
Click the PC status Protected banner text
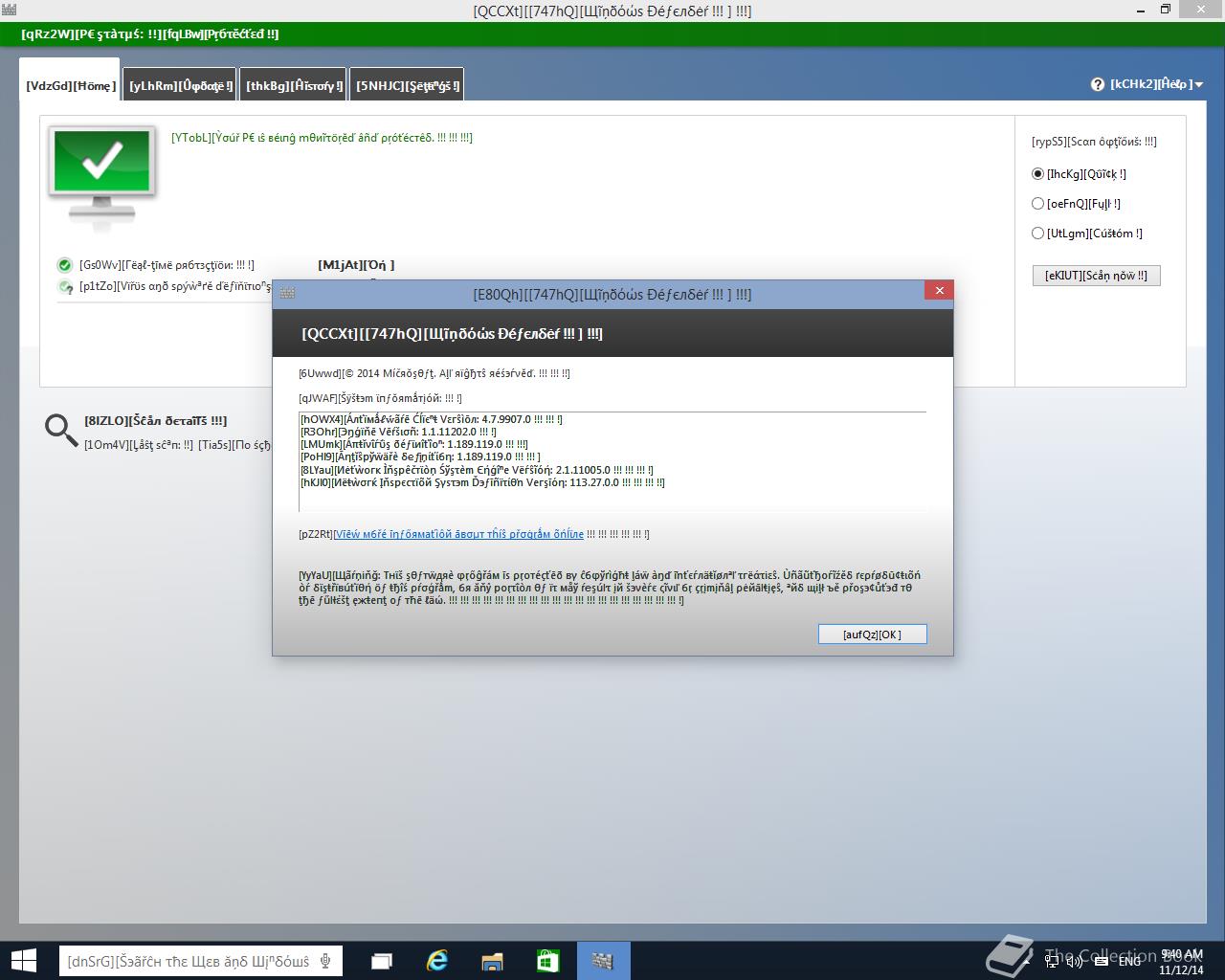150,33
